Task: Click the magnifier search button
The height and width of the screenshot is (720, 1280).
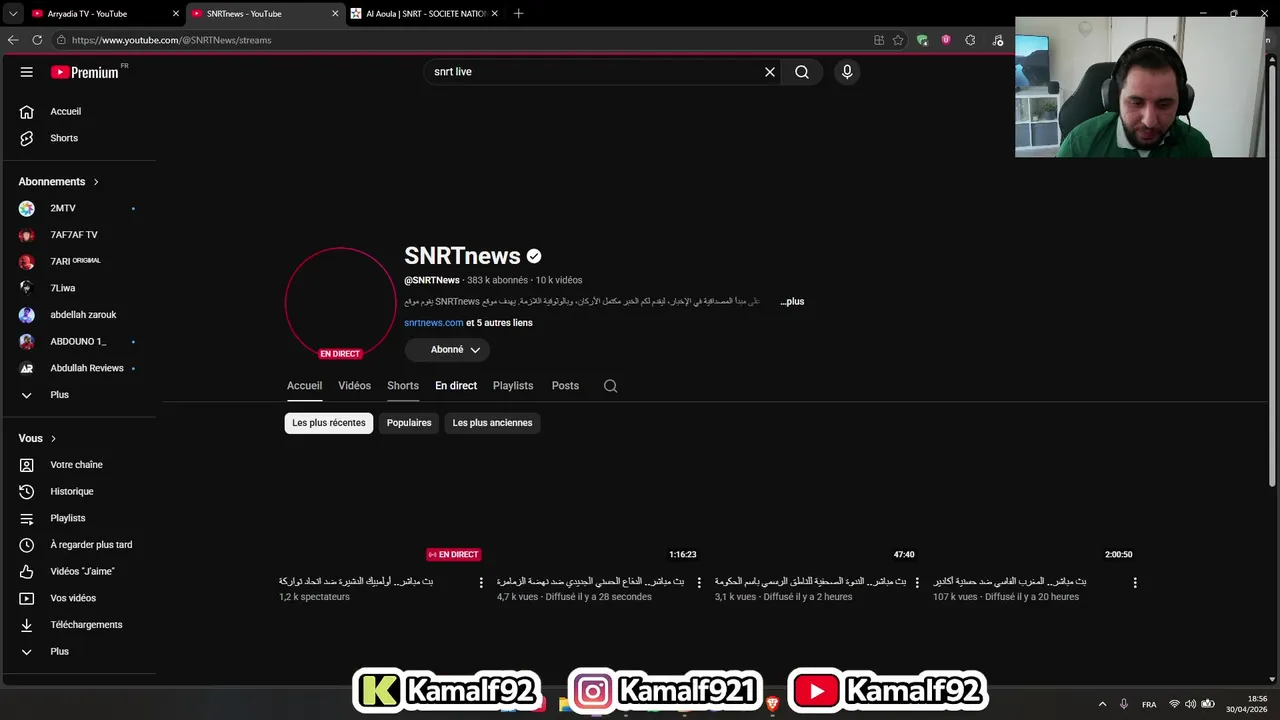Action: click(x=802, y=72)
